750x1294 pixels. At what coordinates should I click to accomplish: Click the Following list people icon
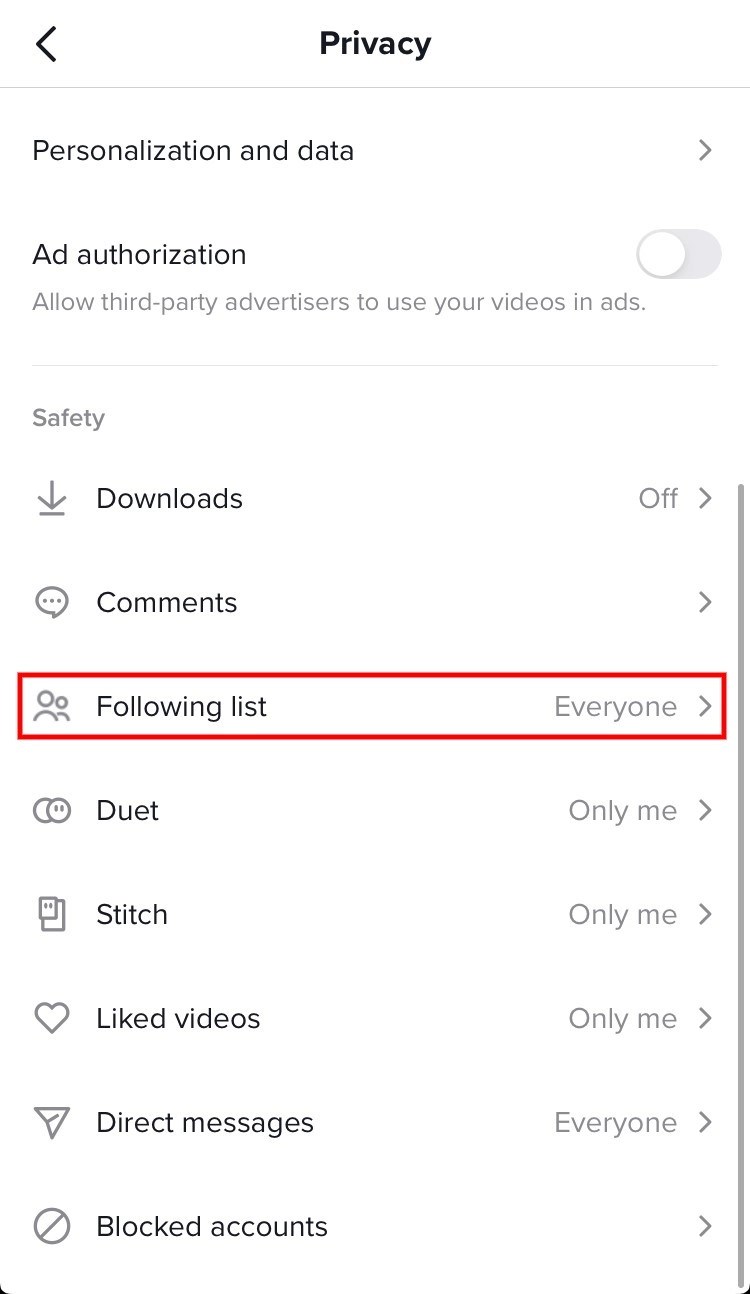pos(51,707)
